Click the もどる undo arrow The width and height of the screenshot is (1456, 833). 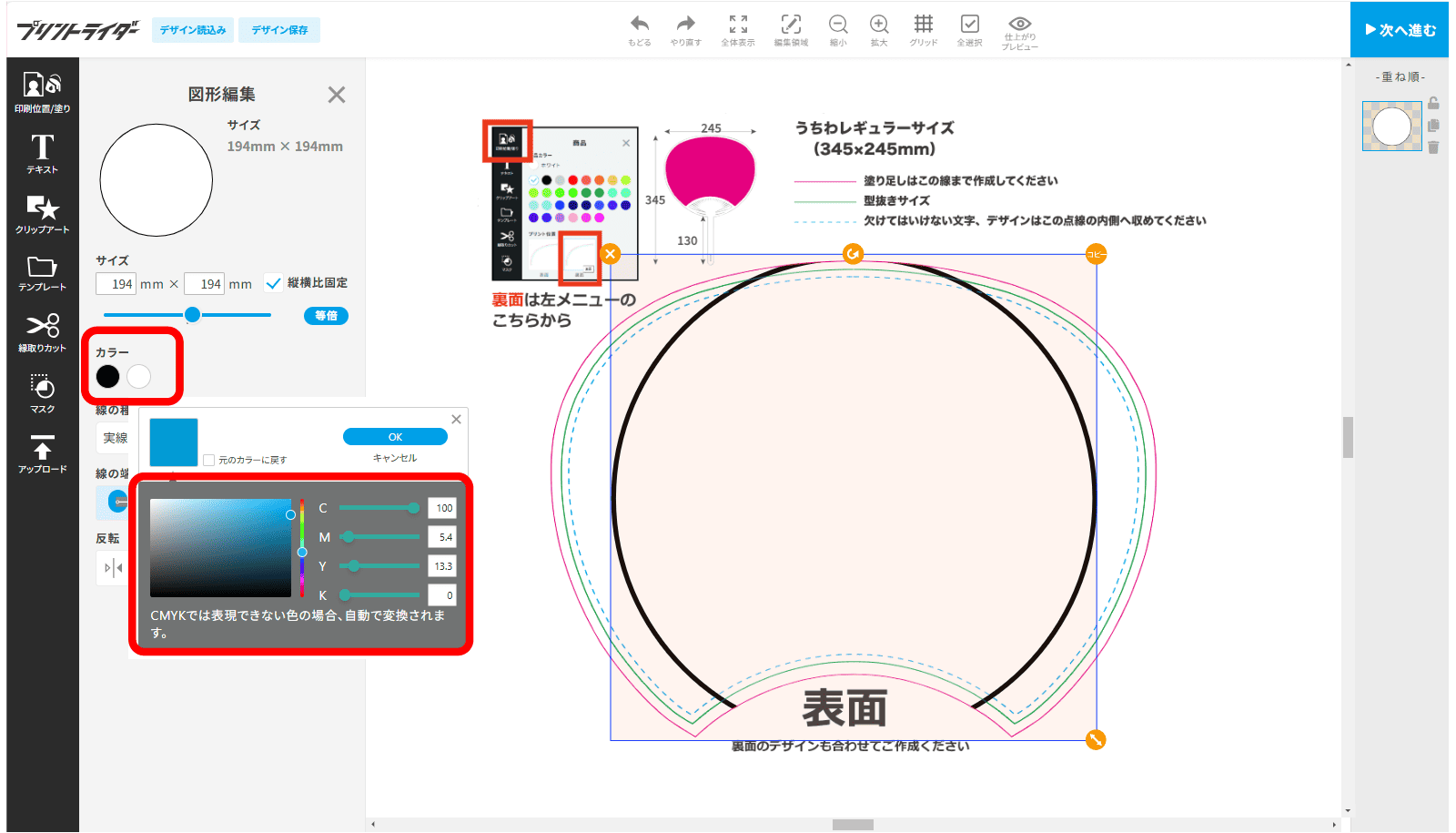(x=640, y=30)
